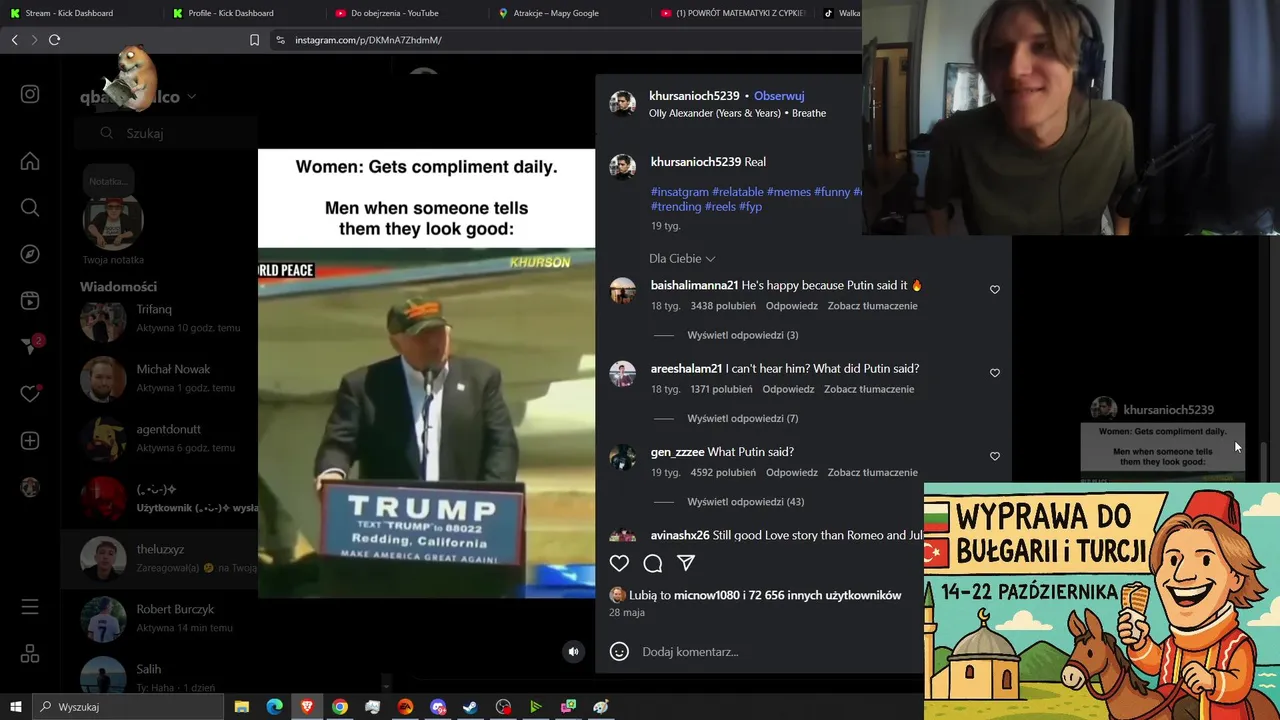The image size is (1280, 720).
Task: Open the Meta apps grid icon
Action: (30, 654)
